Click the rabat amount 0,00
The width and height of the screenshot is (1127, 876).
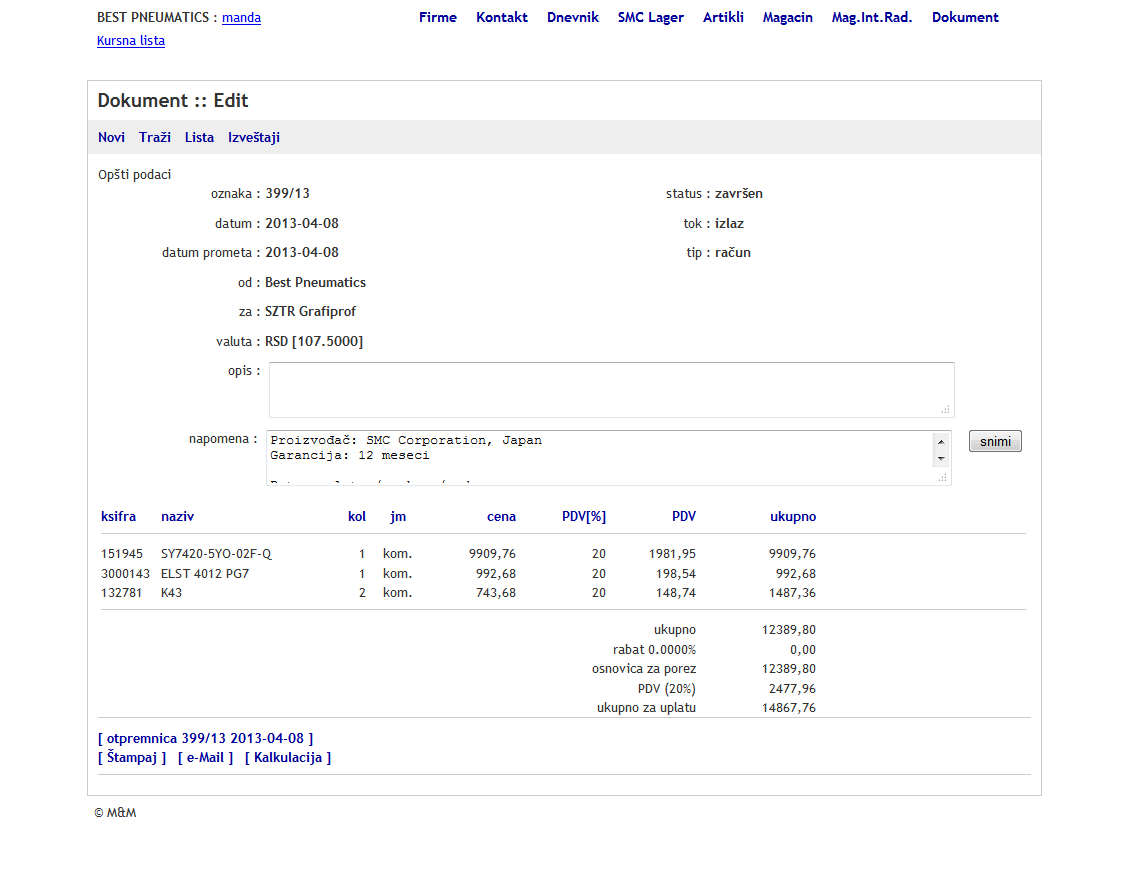pyautogui.click(x=803, y=650)
